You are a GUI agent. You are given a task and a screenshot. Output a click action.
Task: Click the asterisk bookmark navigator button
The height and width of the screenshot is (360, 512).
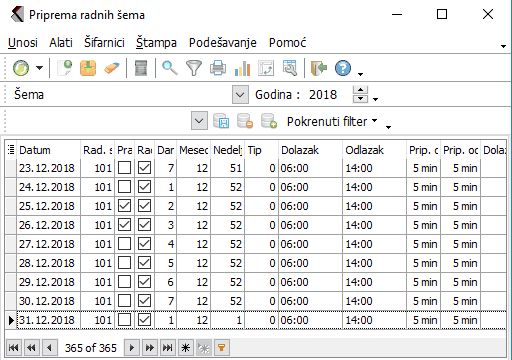coord(186,348)
